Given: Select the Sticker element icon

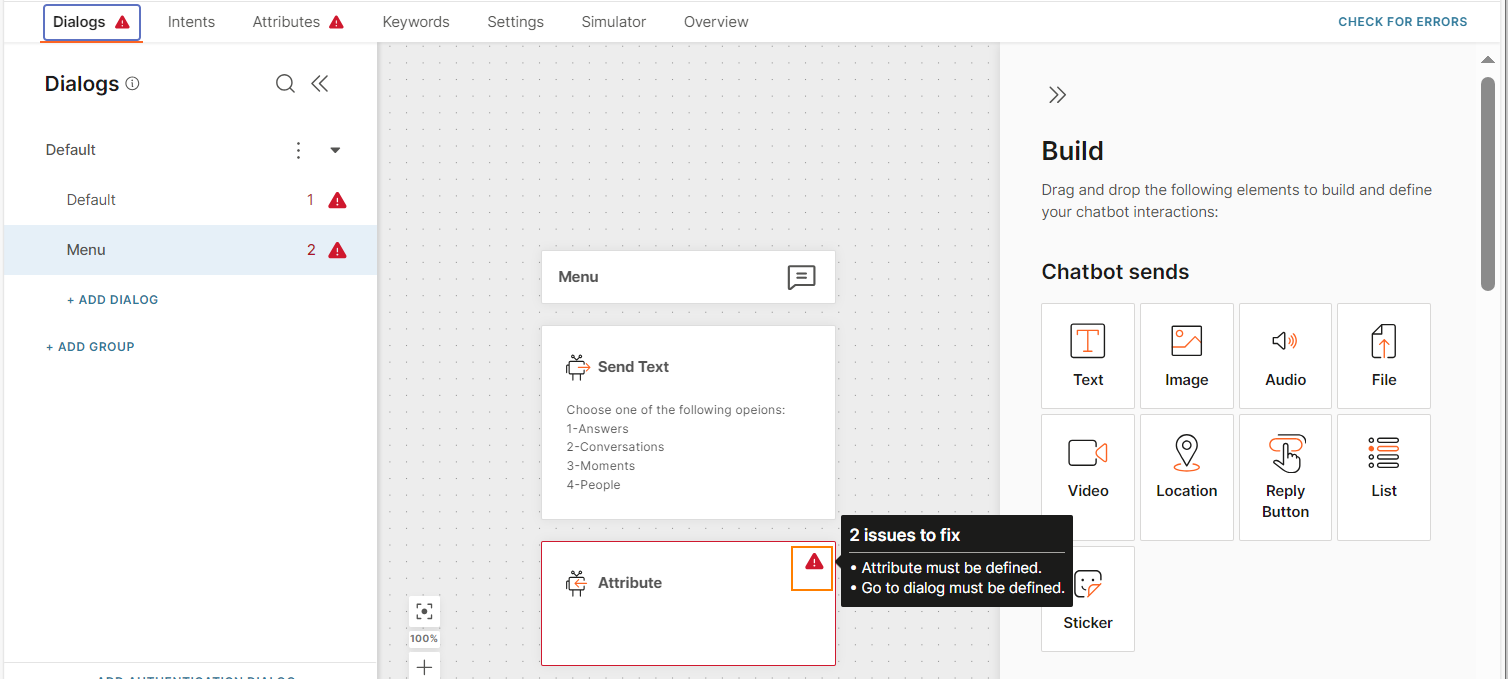Looking at the screenshot, I should pos(1087,585).
